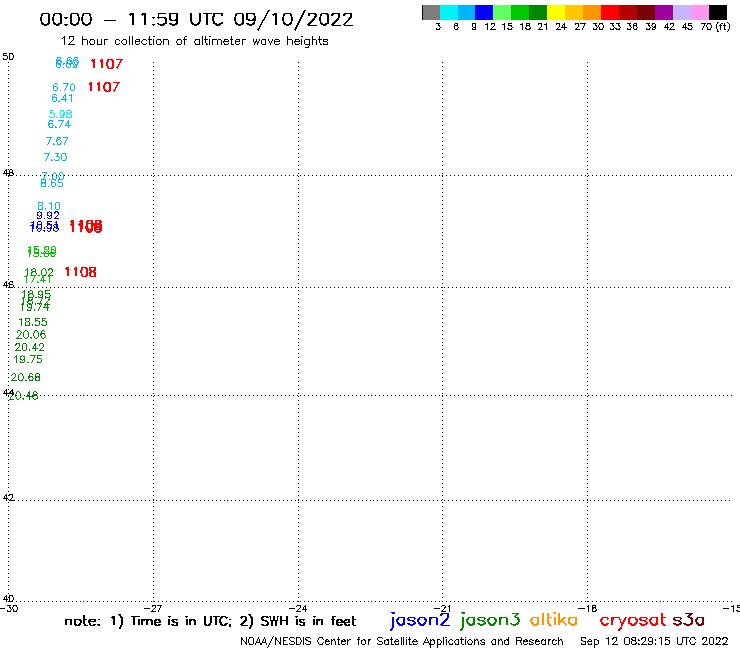Viewport: 740px width, 650px height.
Task: Click the cryosat satellite label
Action: tap(633, 620)
